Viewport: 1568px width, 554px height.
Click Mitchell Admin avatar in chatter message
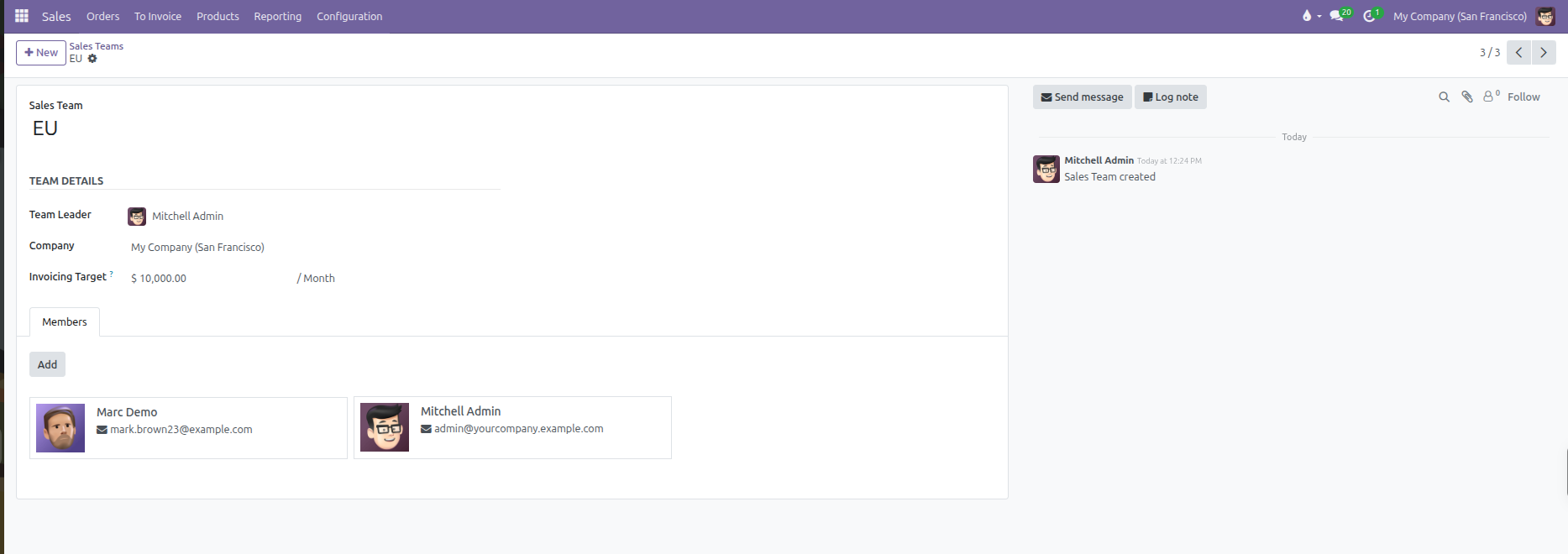pos(1046,169)
